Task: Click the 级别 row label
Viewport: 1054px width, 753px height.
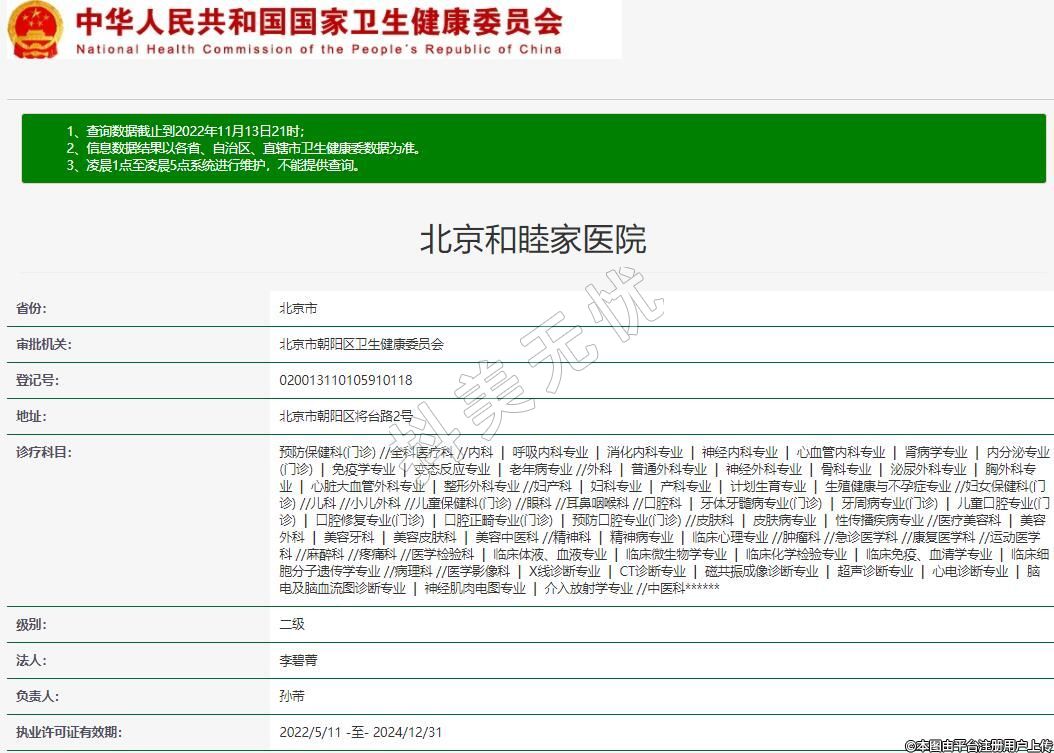Action: [31, 625]
